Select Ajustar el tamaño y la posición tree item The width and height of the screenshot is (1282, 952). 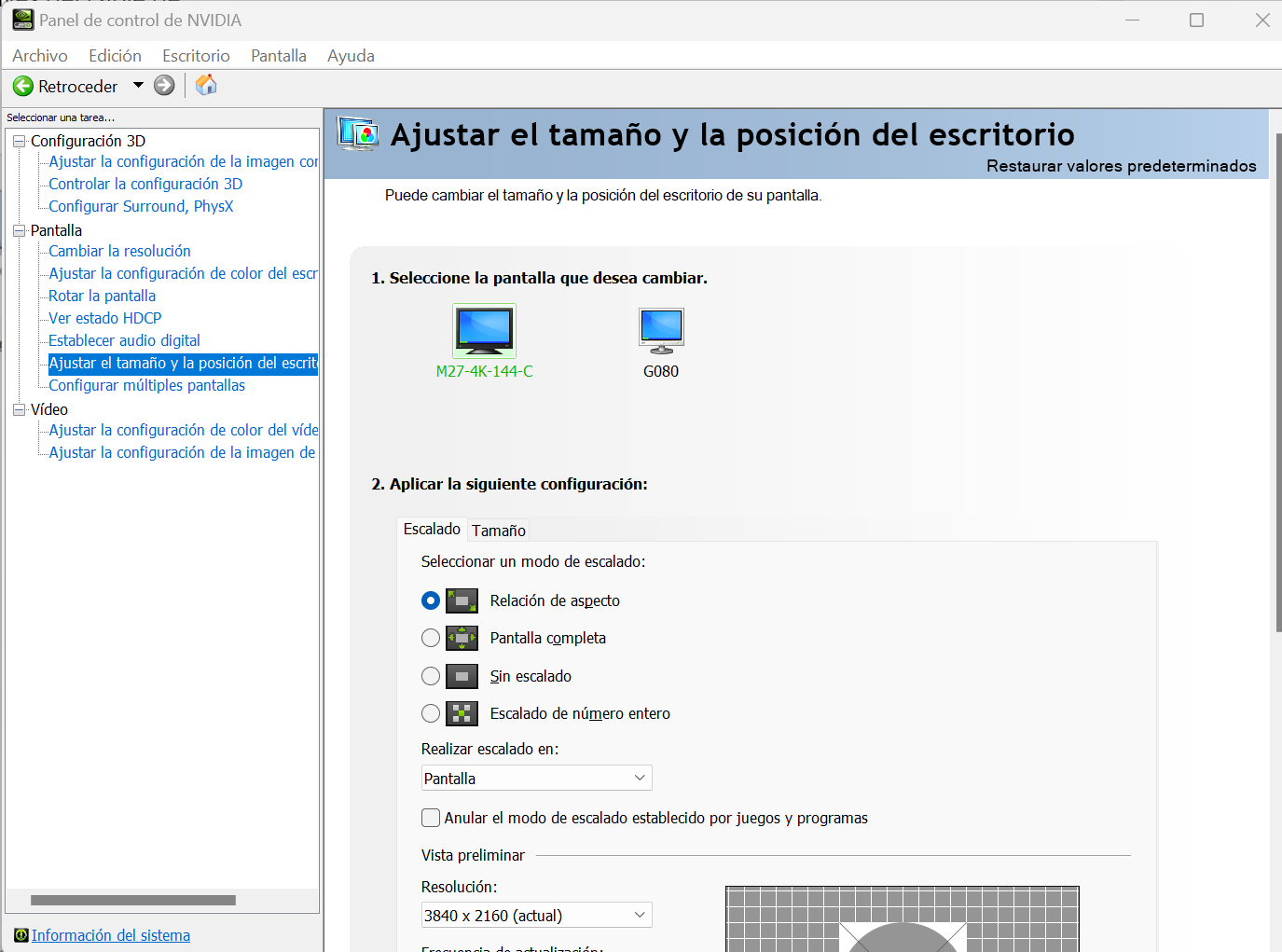click(183, 363)
